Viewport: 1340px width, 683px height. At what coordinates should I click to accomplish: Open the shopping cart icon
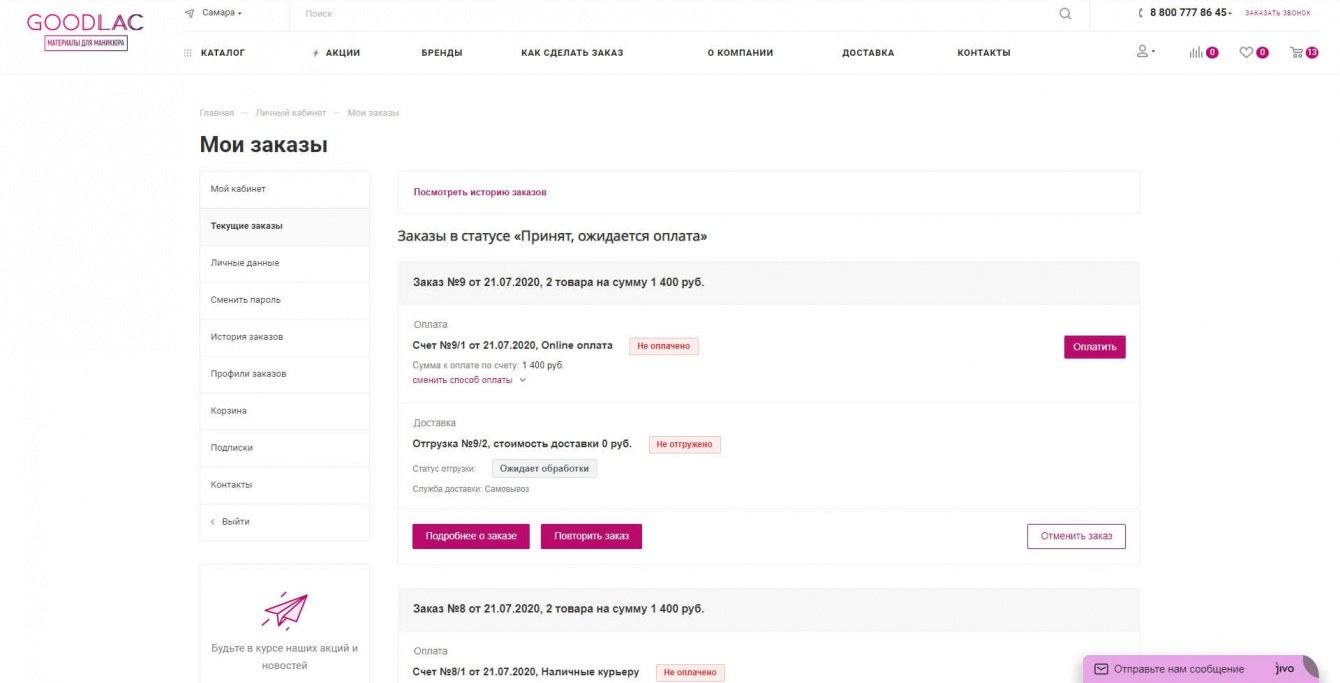point(1297,53)
